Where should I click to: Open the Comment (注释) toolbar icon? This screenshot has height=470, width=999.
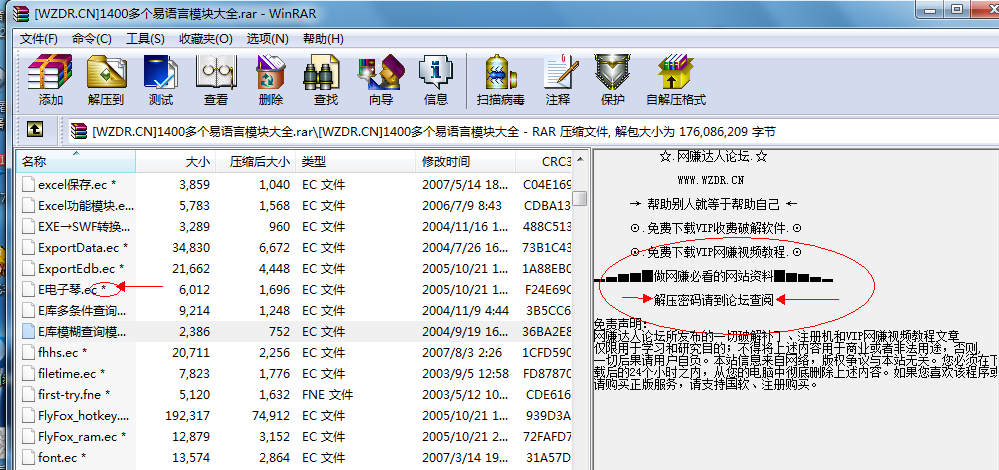pos(557,80)
